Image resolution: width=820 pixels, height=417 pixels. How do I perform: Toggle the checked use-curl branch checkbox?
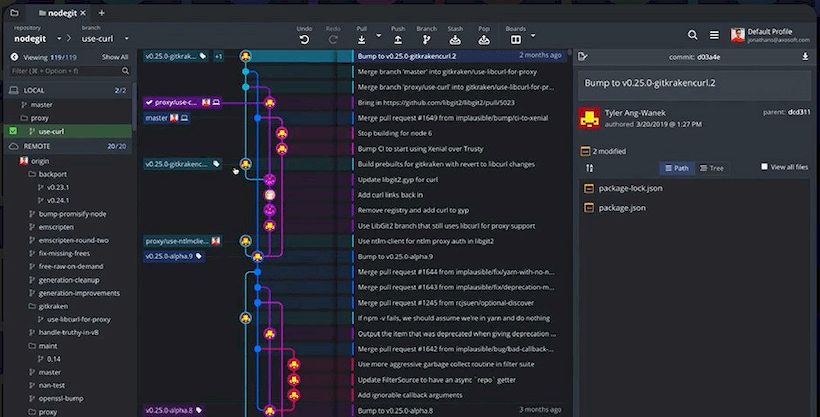[x=13, y=131]
